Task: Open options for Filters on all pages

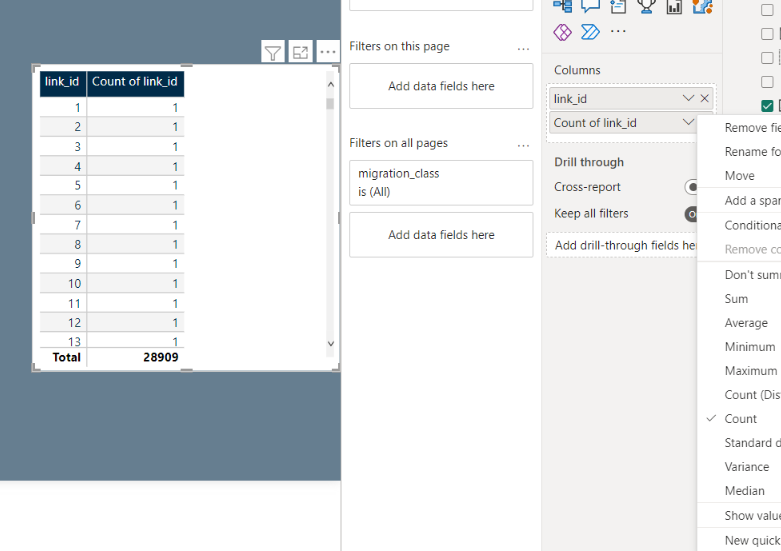Action: [x=523, y=145]
